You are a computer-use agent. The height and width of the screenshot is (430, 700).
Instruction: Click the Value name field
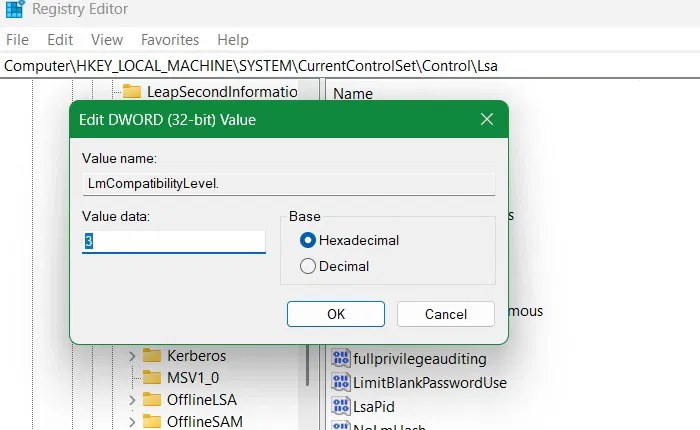tap(289, 184)
